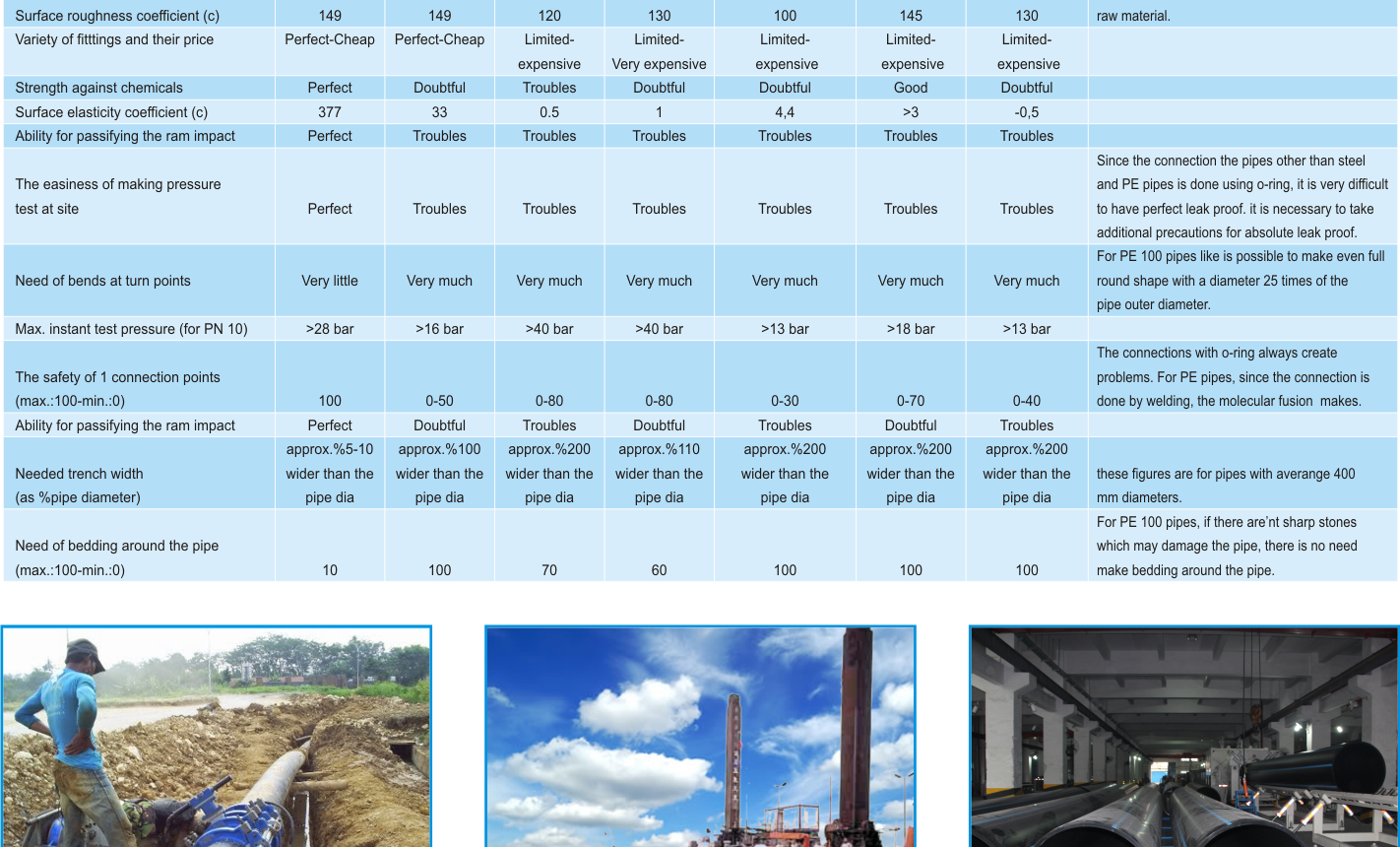Click the "approx.%5-10 wider" trench width cell

pos(330,474)
